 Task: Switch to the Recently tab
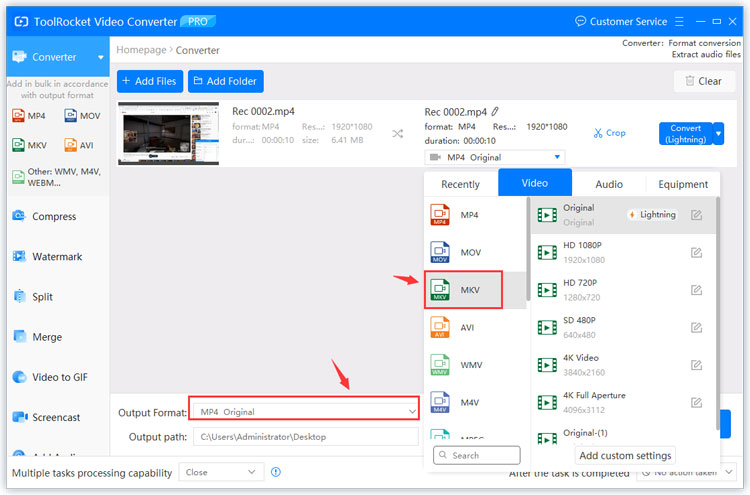[x=460, y=184]
